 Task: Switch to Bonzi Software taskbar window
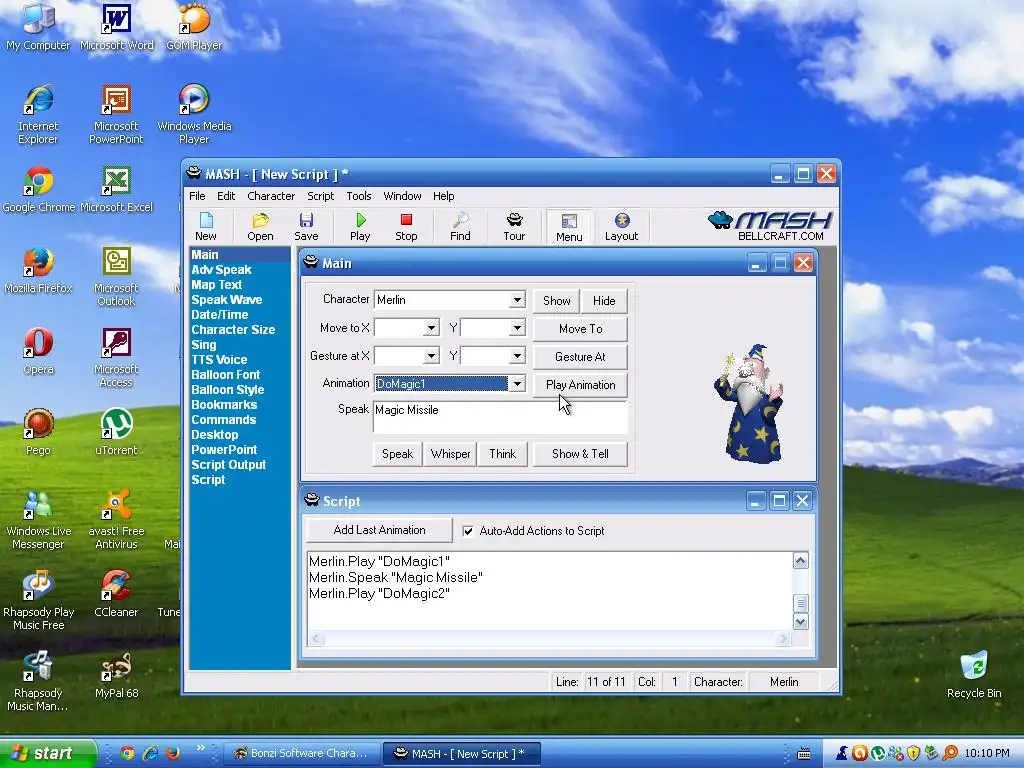pyautogui.click(x=300, y=753)
